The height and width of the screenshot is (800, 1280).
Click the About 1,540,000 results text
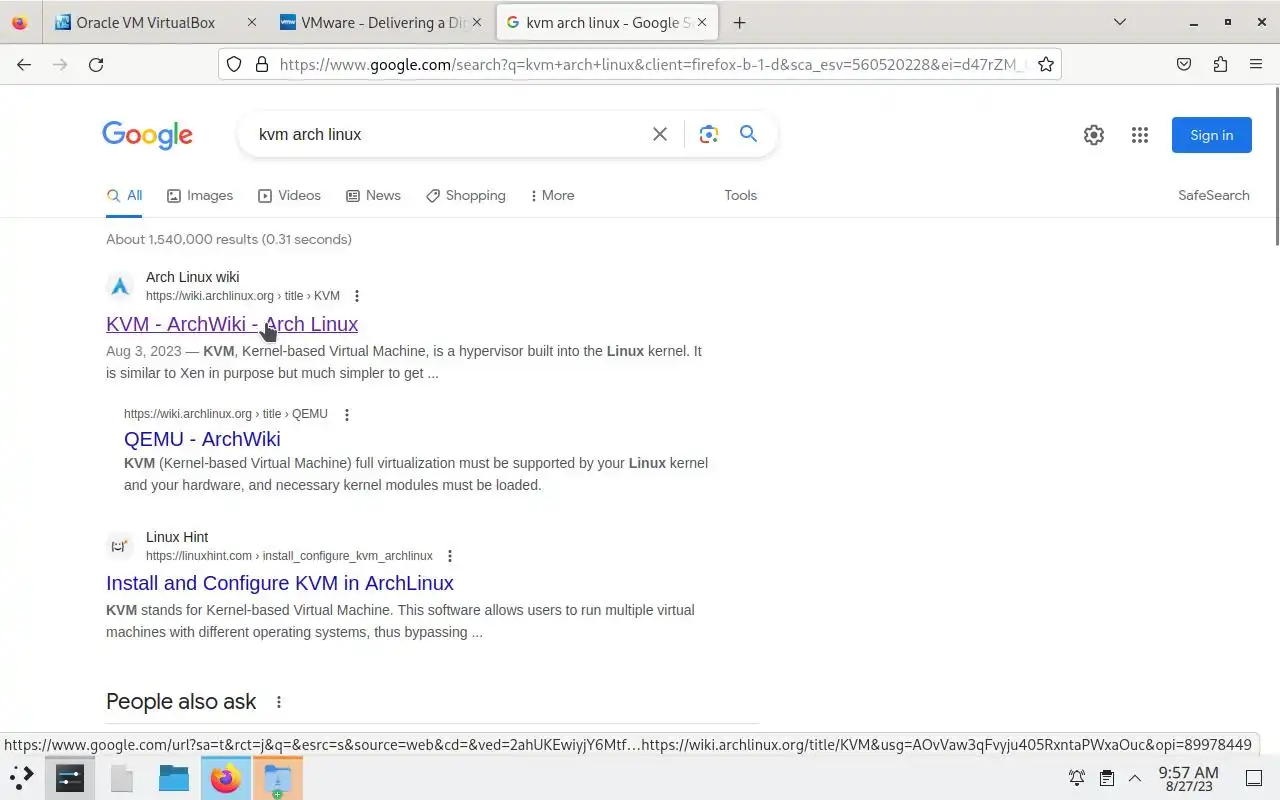[229, 239]
